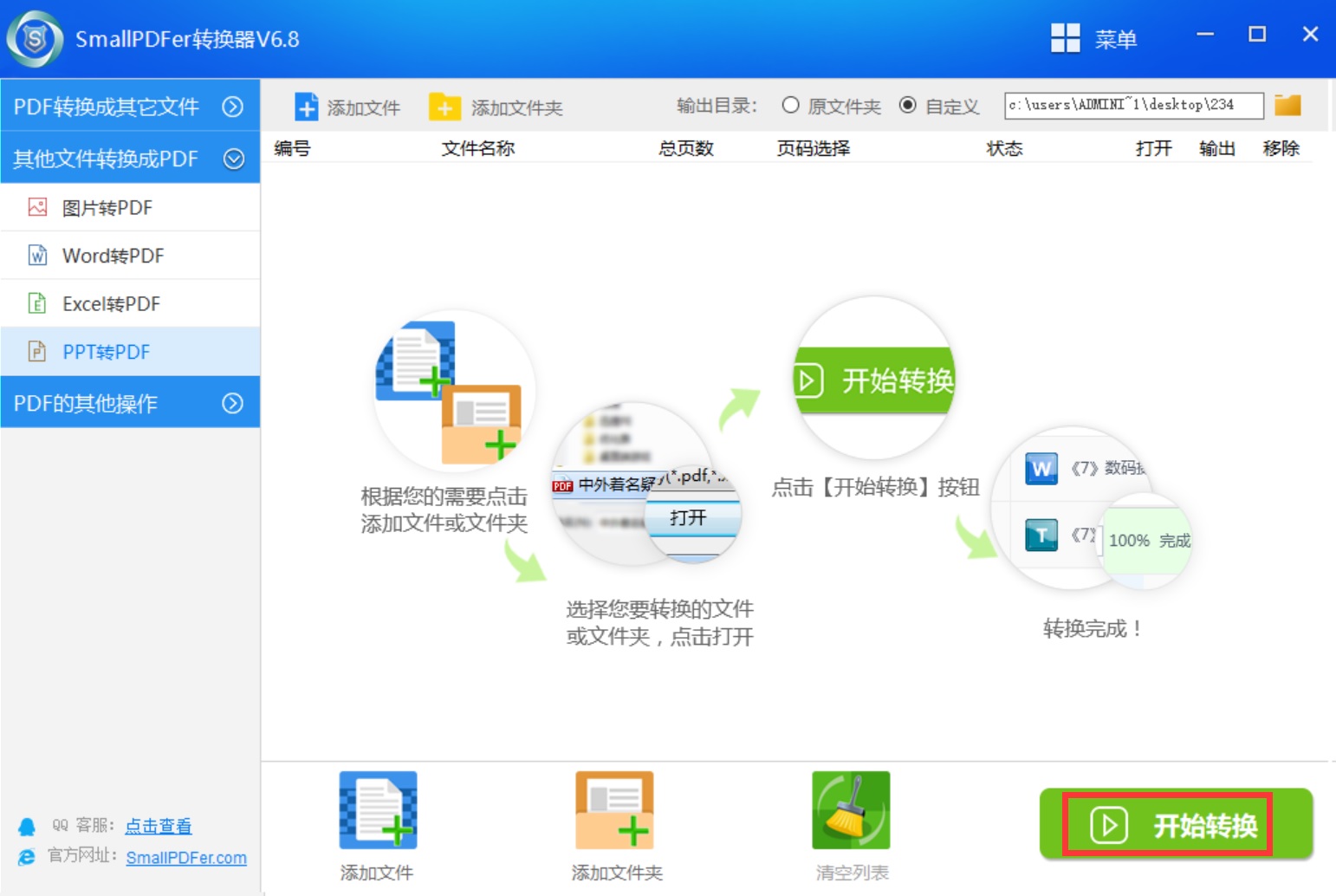
Task: Click the tutorial 开始转换 illustration circle
Action: point(874,379)
